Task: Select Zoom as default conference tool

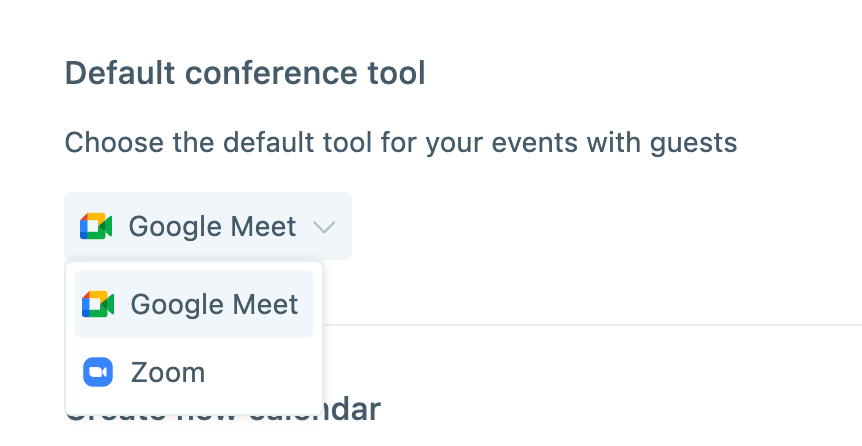Action: tap(194, 372)
